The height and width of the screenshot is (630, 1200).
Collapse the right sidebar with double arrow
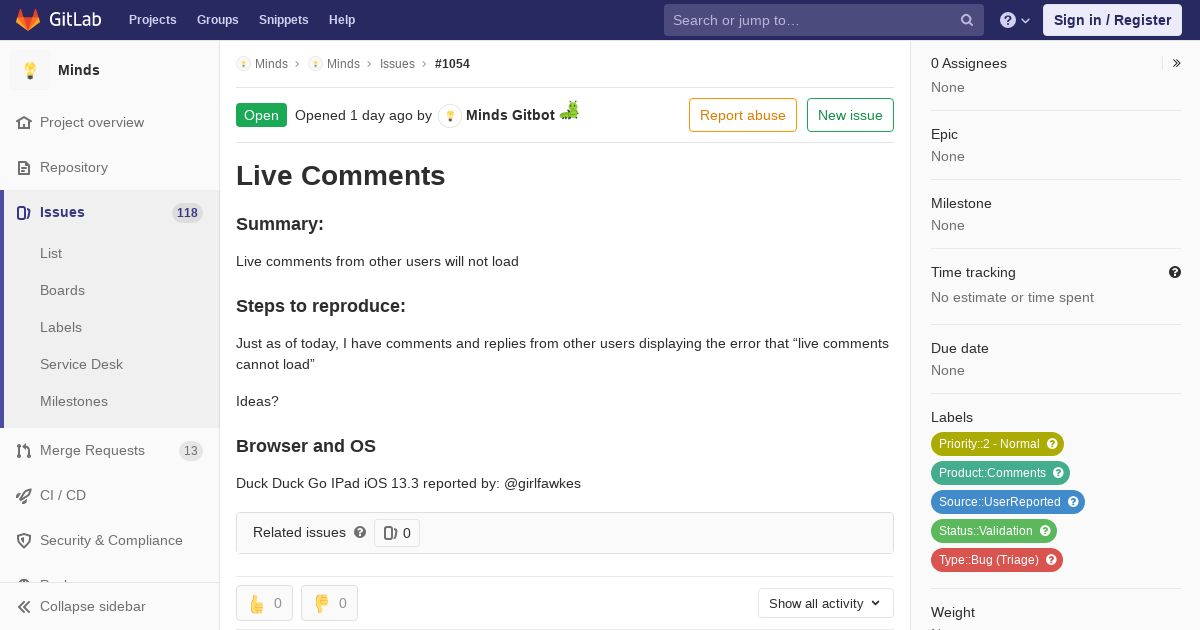[1177, 63]
